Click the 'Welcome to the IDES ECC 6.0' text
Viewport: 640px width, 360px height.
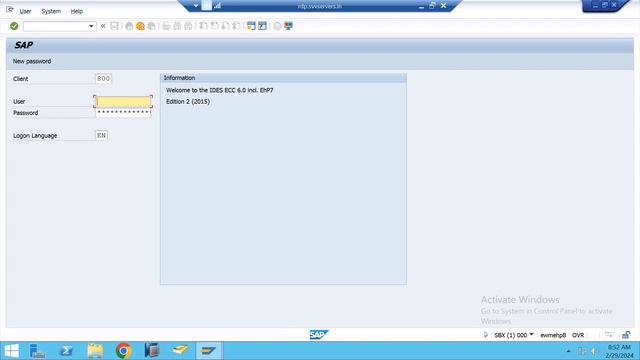click(220, 90)
